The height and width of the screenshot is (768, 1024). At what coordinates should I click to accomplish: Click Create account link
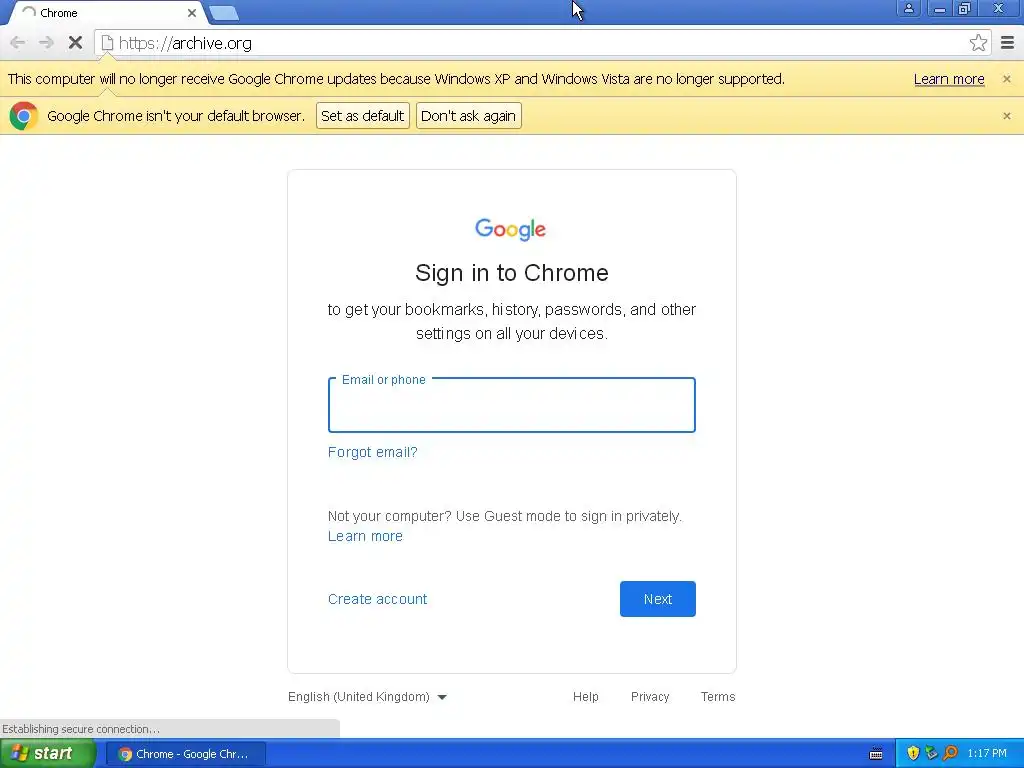click(x=377, y=599)
